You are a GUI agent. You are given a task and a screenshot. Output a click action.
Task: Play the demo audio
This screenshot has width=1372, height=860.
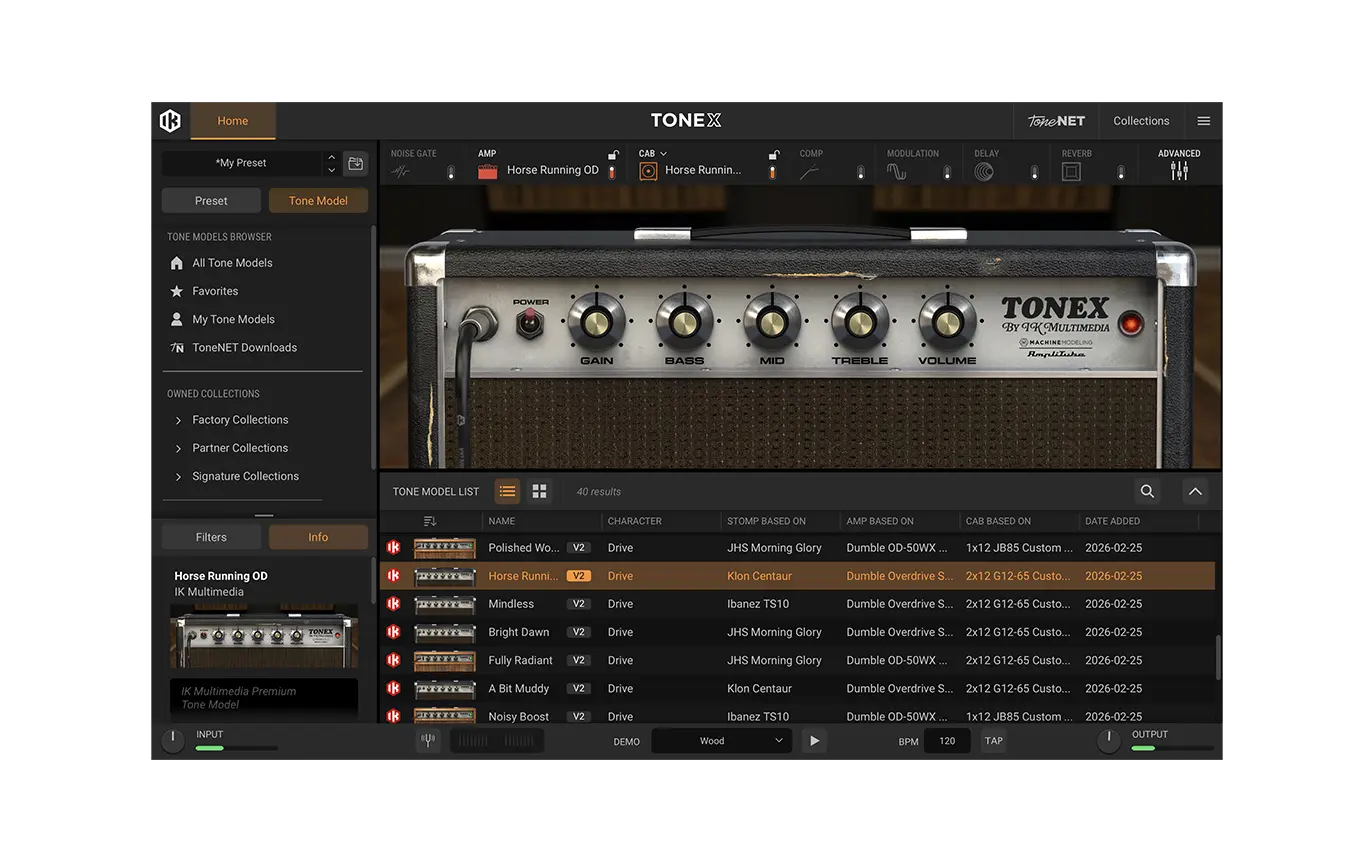814,741
